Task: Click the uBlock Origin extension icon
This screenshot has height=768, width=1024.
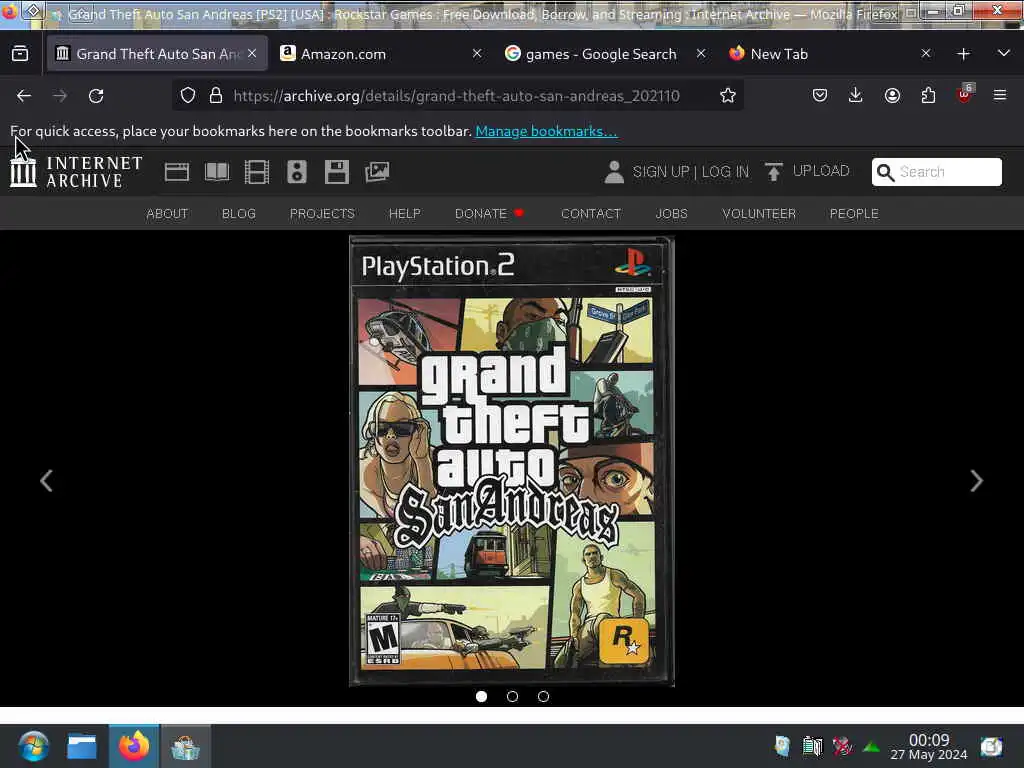Action: tap(965, 95)
